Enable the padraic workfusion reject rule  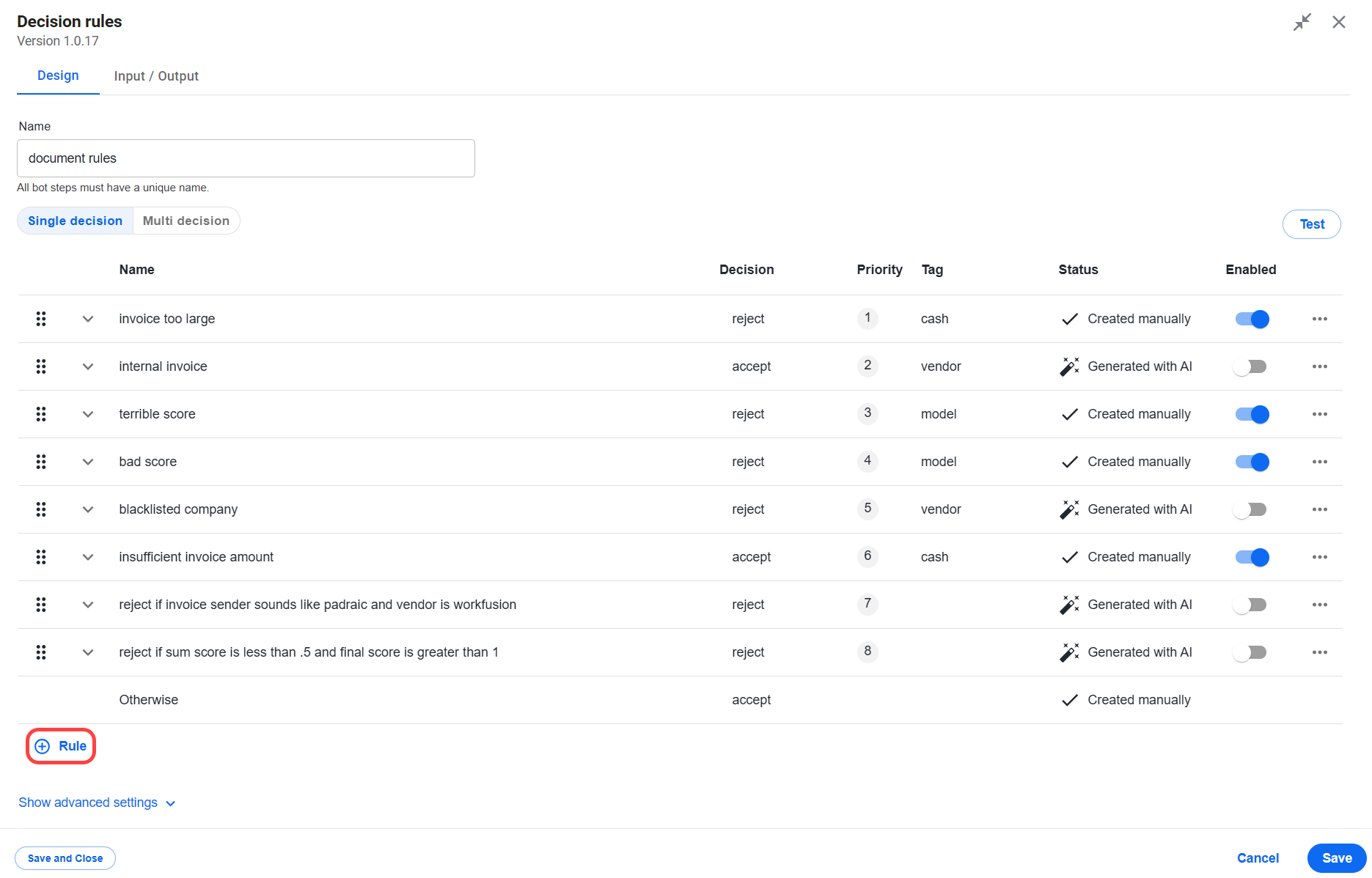(x=1250, y=605)
